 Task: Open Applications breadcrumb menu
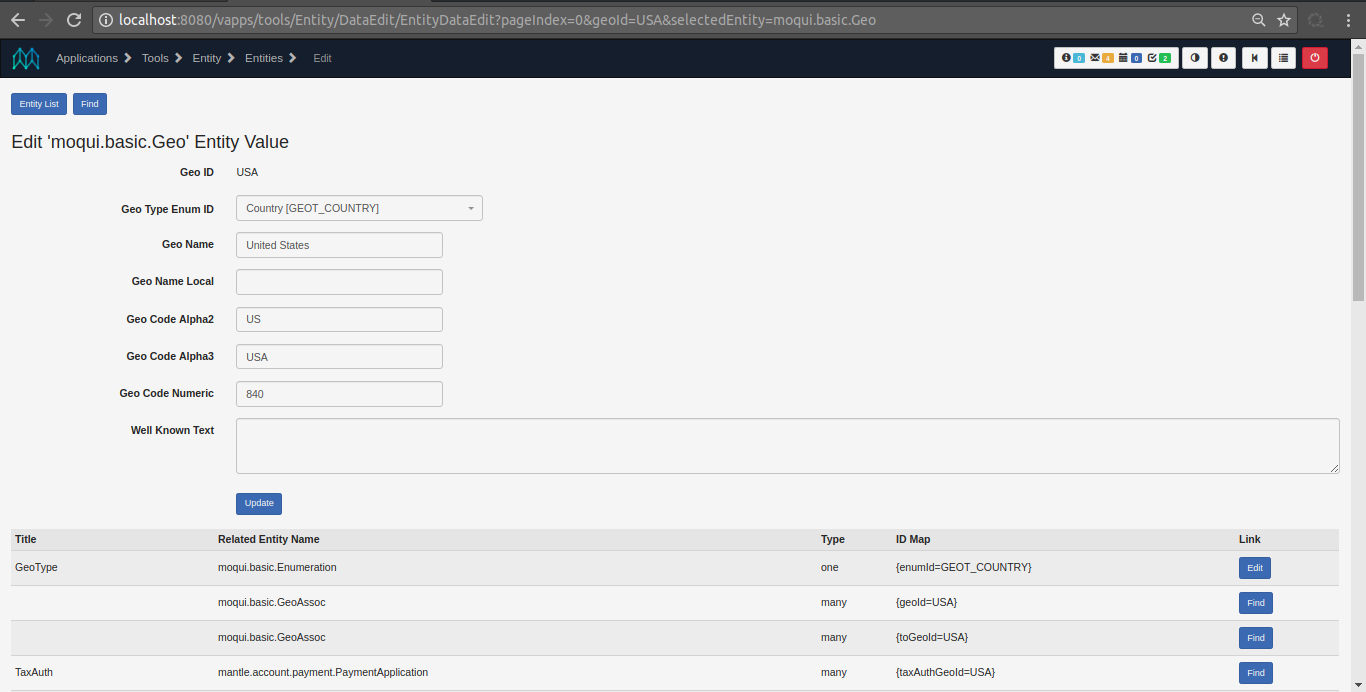coord(94,58)
